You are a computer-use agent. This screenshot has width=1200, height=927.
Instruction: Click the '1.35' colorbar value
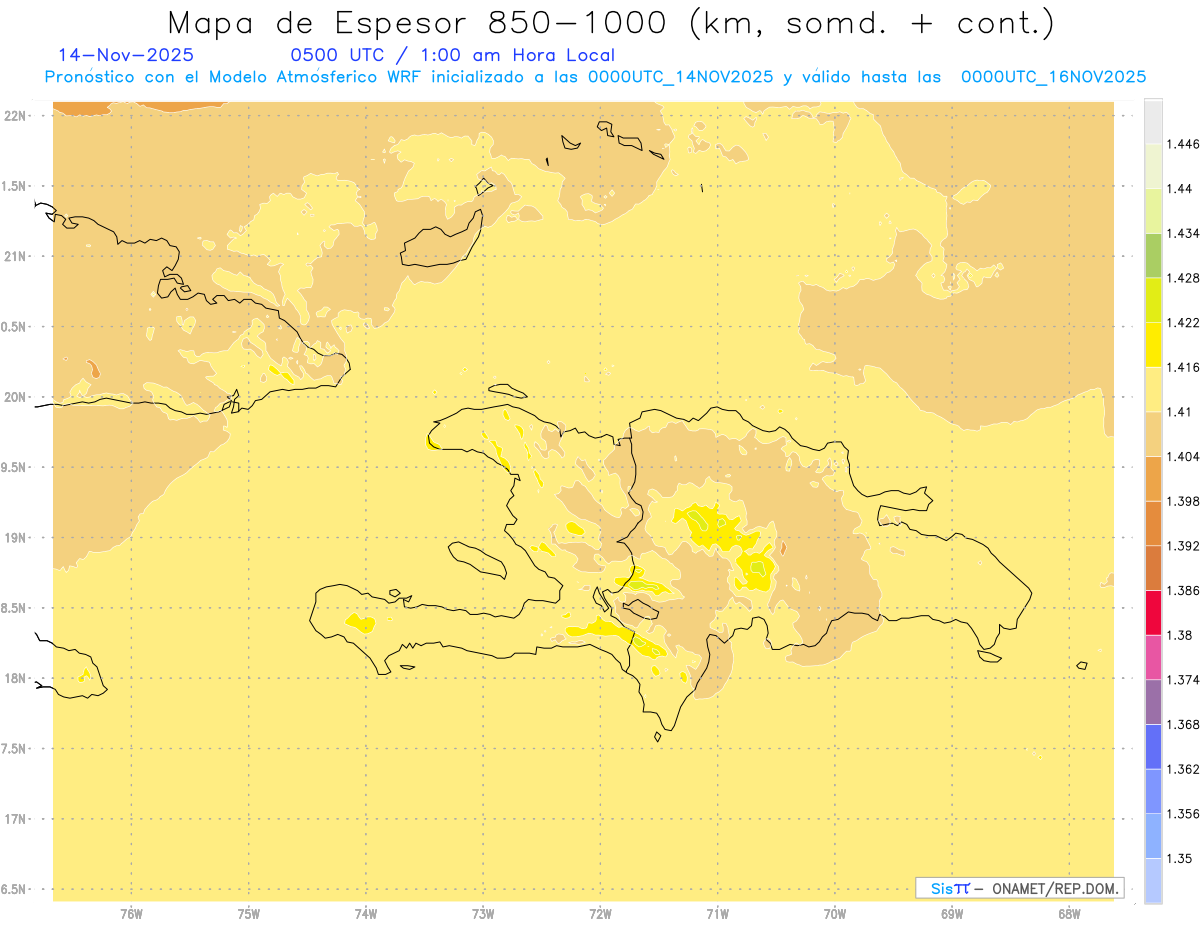1179,858
